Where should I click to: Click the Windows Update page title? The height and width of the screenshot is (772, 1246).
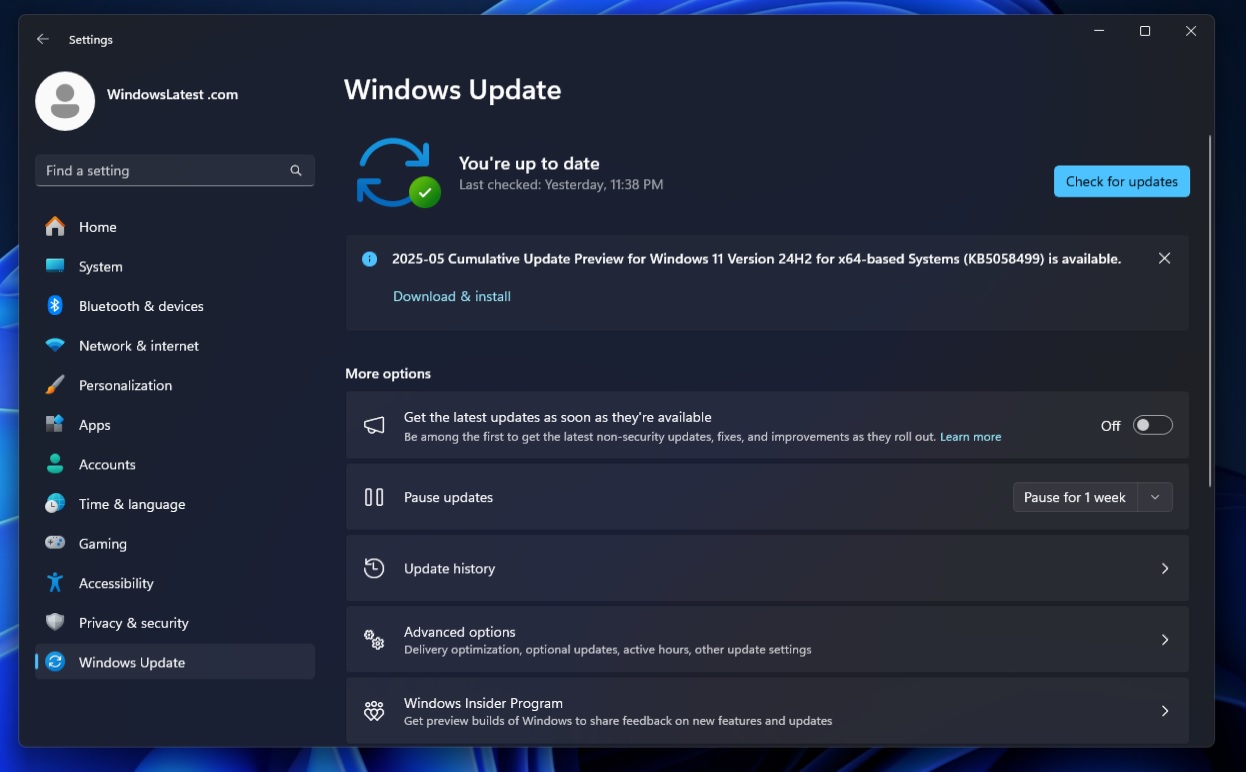[453, 90]
